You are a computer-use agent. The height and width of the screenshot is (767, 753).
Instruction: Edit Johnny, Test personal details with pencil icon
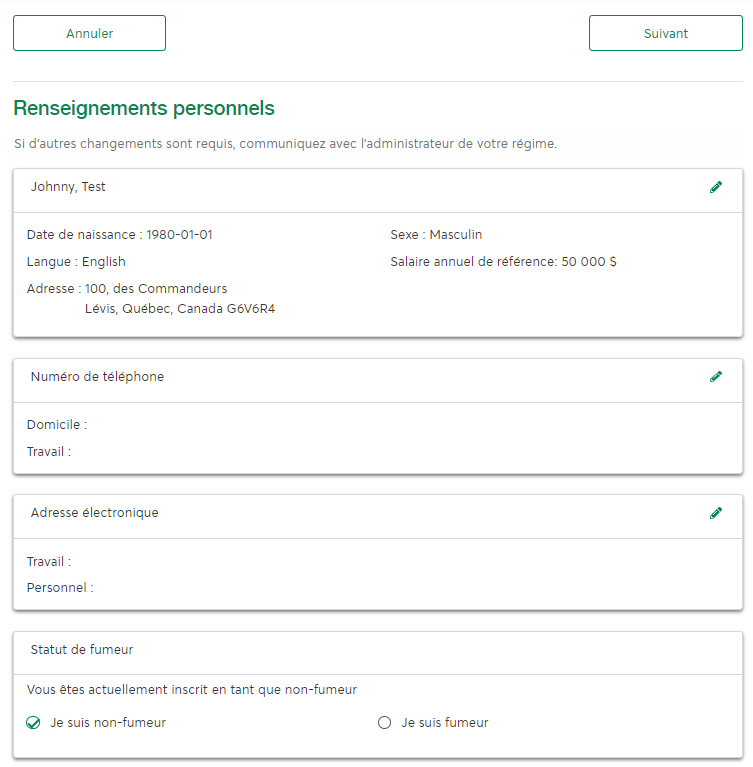716,187
